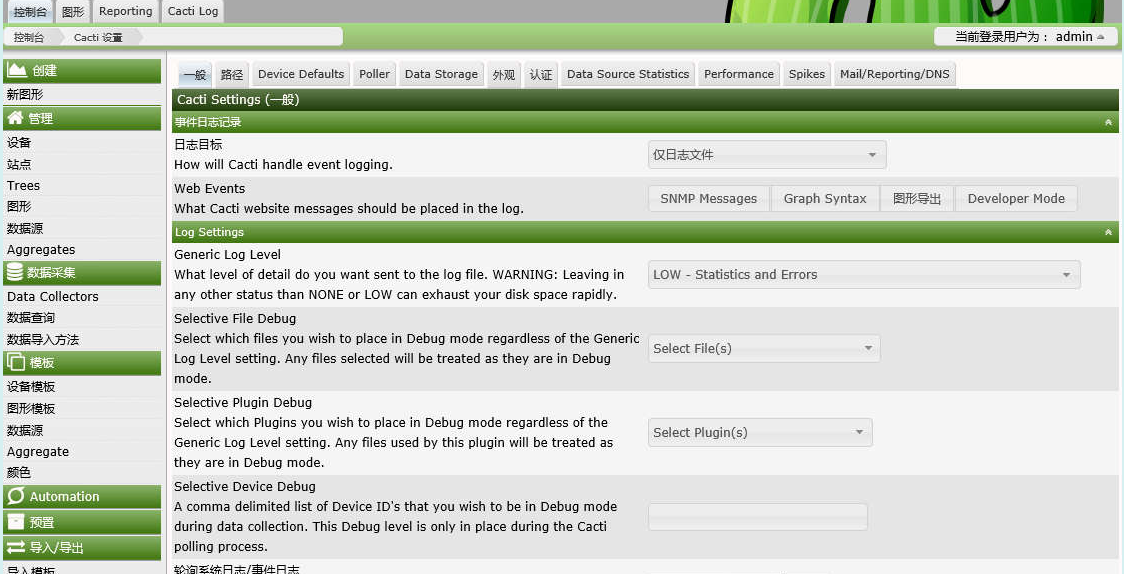Open the admin user menu
This screenshot has width=1124, height=574.
tap(1025, 37)
